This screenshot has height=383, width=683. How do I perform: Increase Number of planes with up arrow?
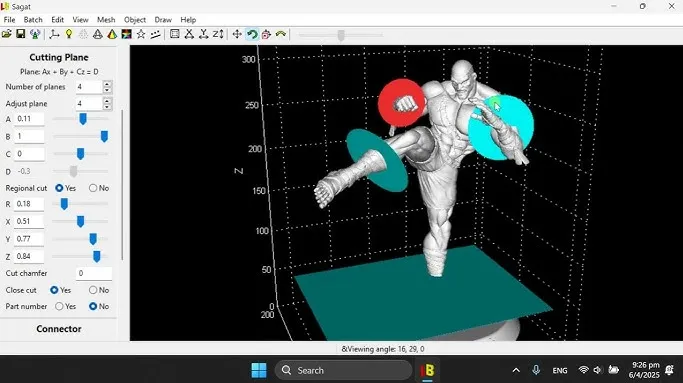coord(107,84)
